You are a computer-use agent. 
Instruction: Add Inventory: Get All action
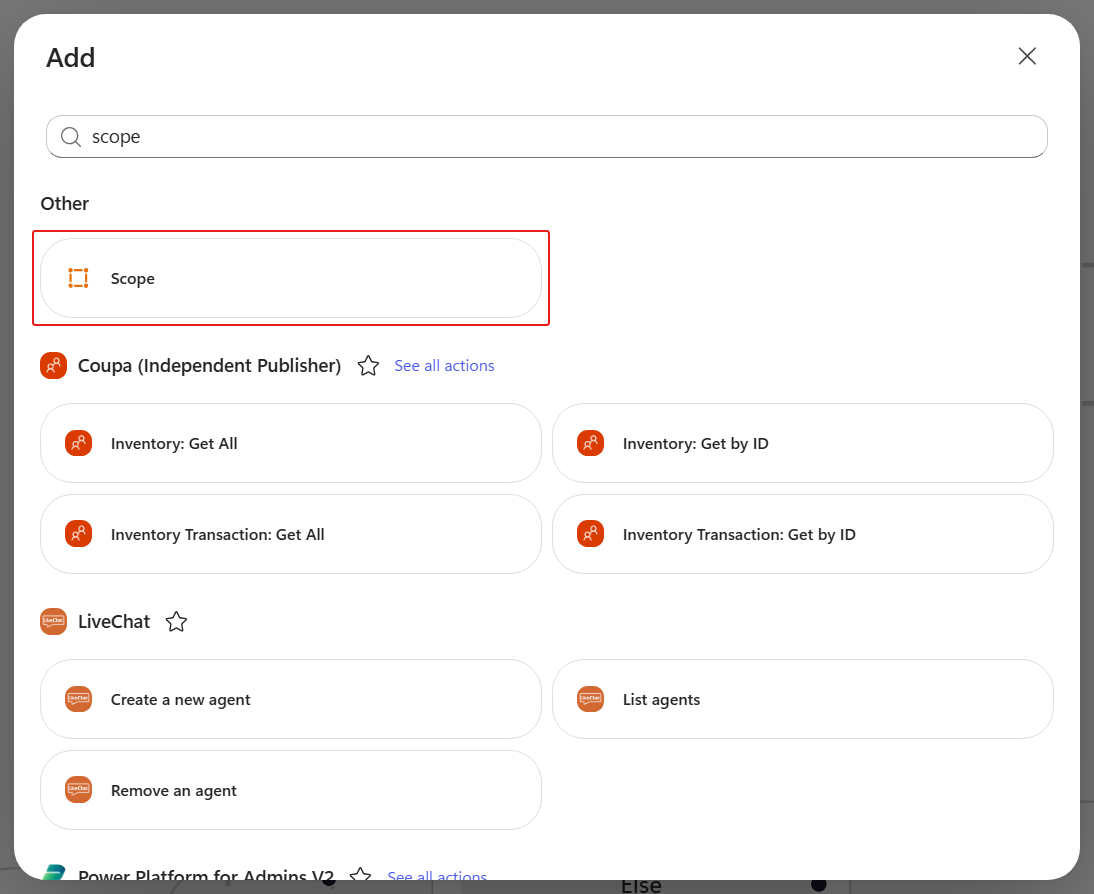coord(291,443)
